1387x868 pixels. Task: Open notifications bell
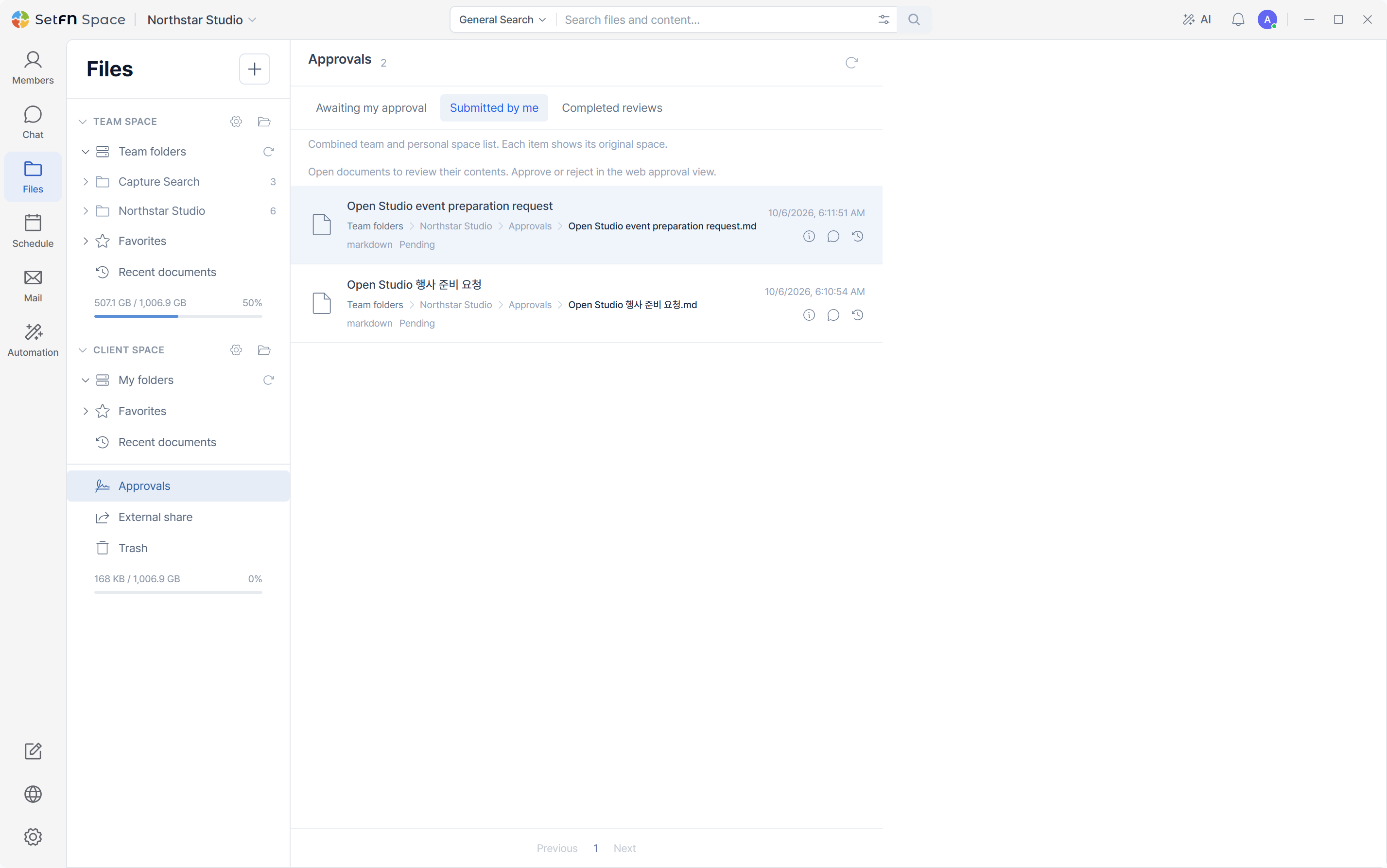[x=1238, y=19]
